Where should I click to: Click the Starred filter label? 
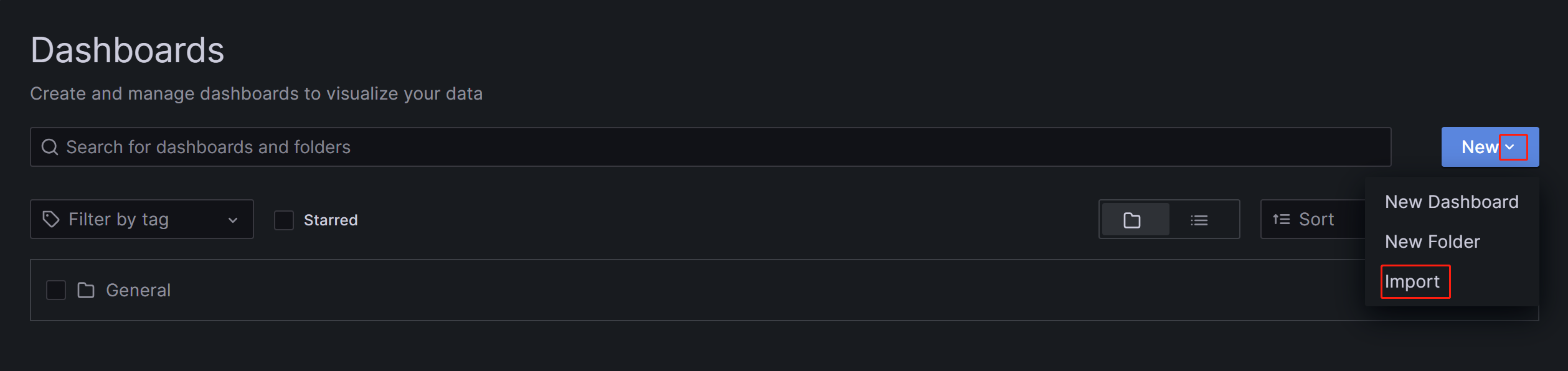pos(331,220)
